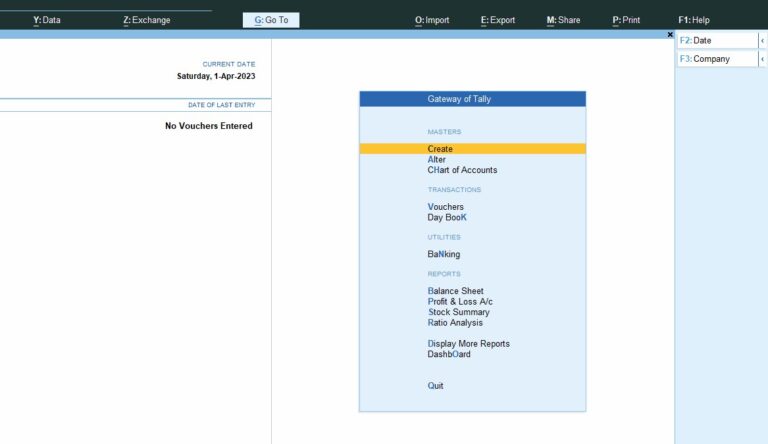Open the O: Import menu
This screenshot has width=768, height=444.
[432, 20]
